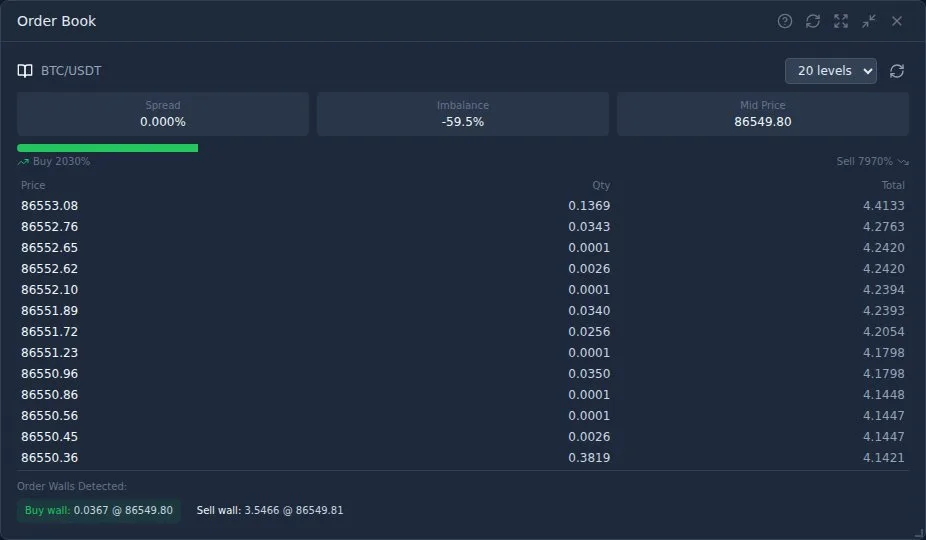Open the help icon in title bar
926x540 pixels.
point(784,21)
